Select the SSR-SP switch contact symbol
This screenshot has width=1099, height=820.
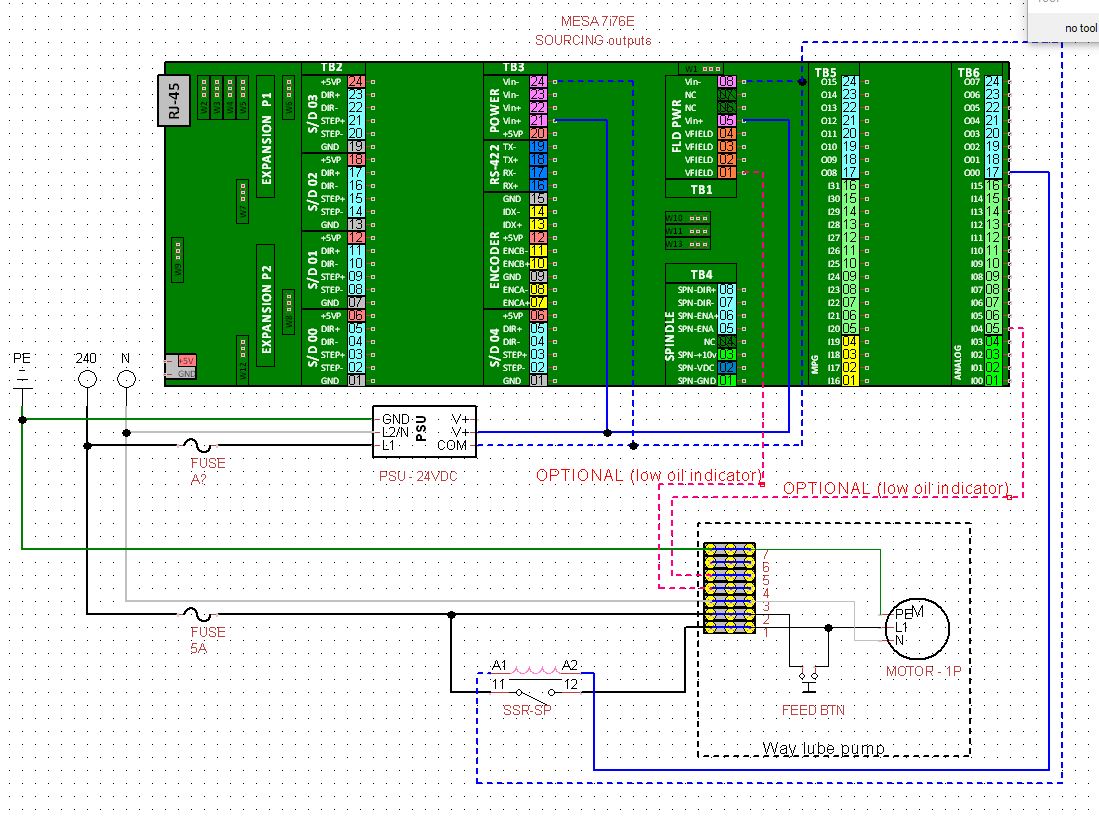pos(535,692)
